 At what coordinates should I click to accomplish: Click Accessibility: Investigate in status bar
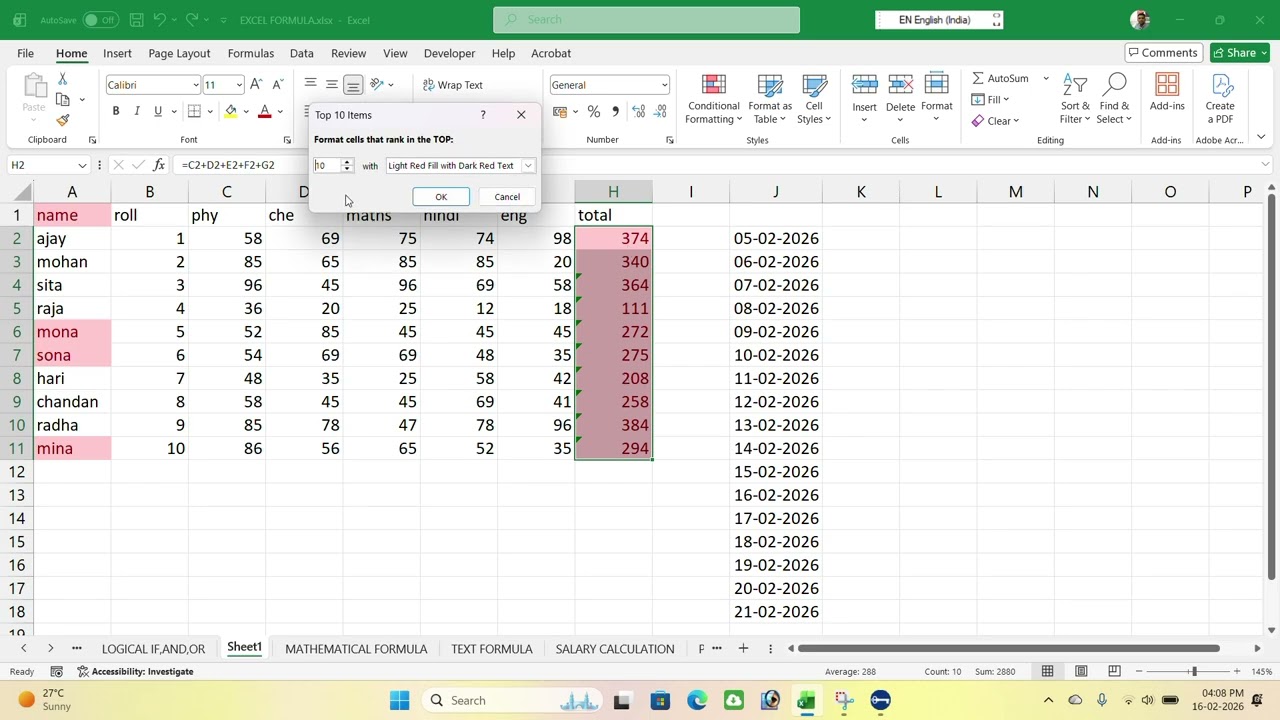(135, 672)
